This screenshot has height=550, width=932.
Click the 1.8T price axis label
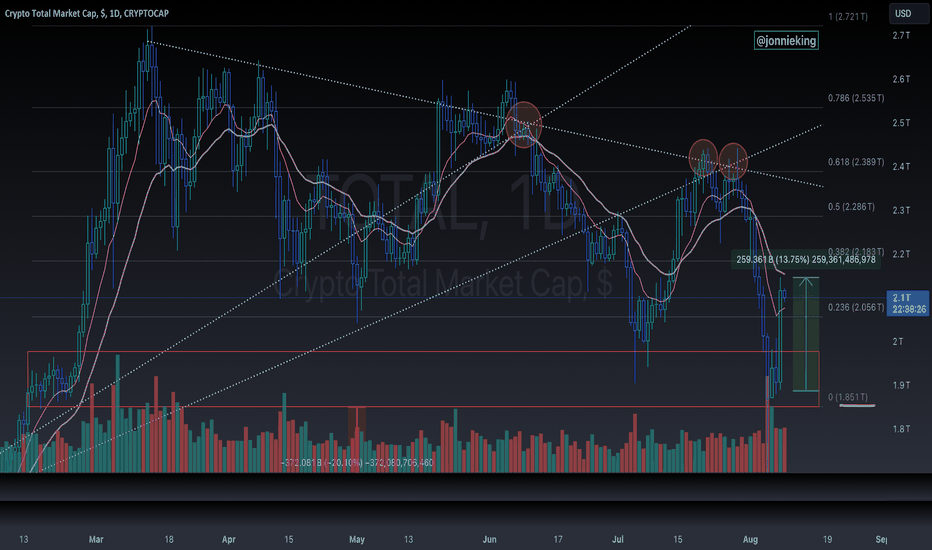click(901, 429)
